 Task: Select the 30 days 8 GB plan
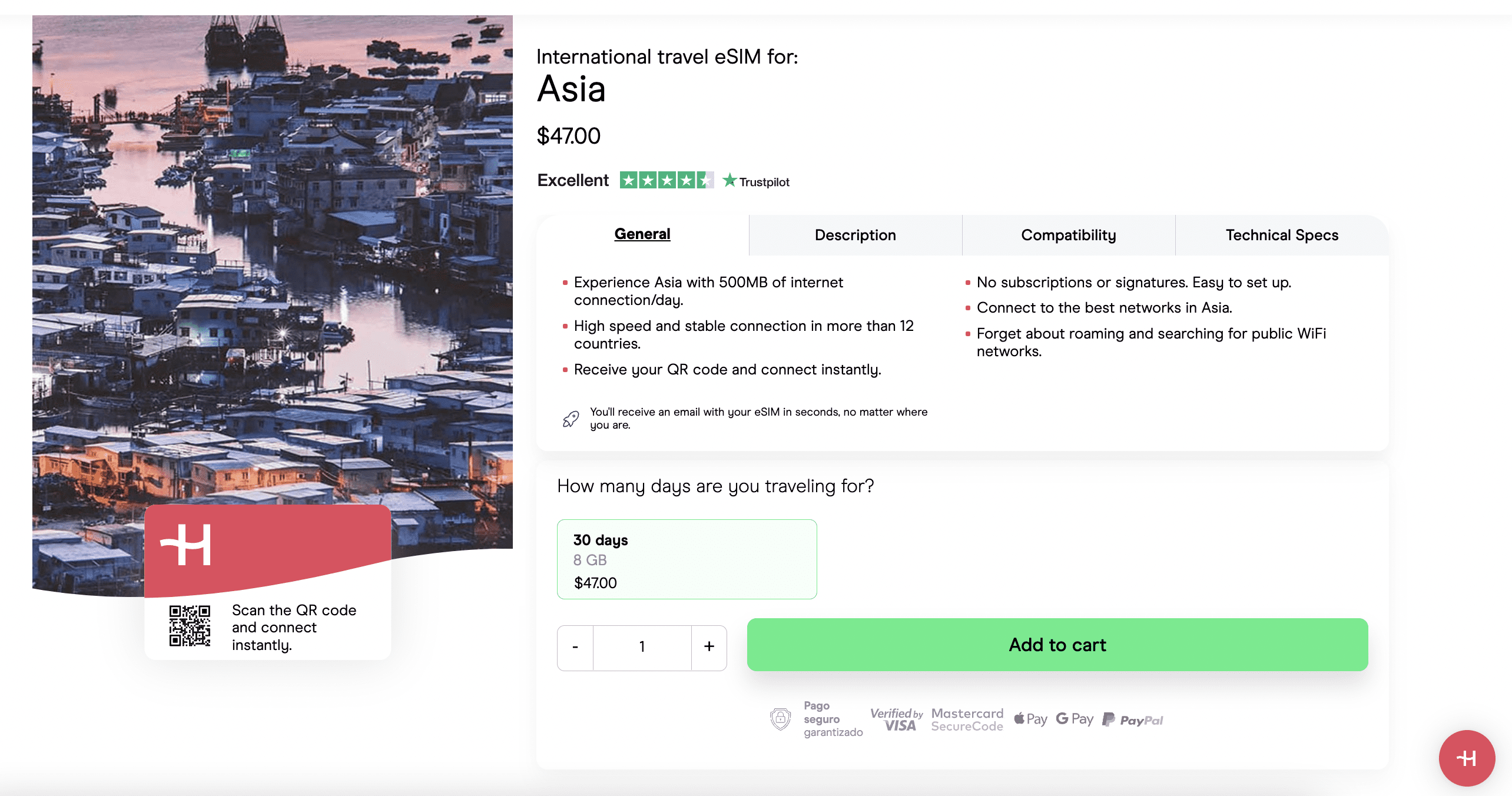pyautogui.click(x=687, y=559)
